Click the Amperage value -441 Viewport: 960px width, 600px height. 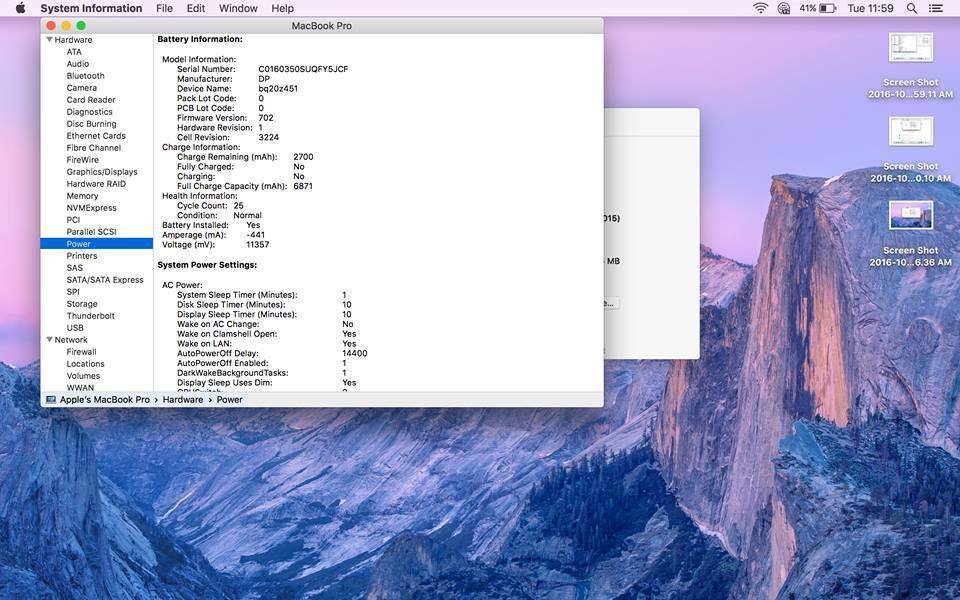tap(256, 235)
